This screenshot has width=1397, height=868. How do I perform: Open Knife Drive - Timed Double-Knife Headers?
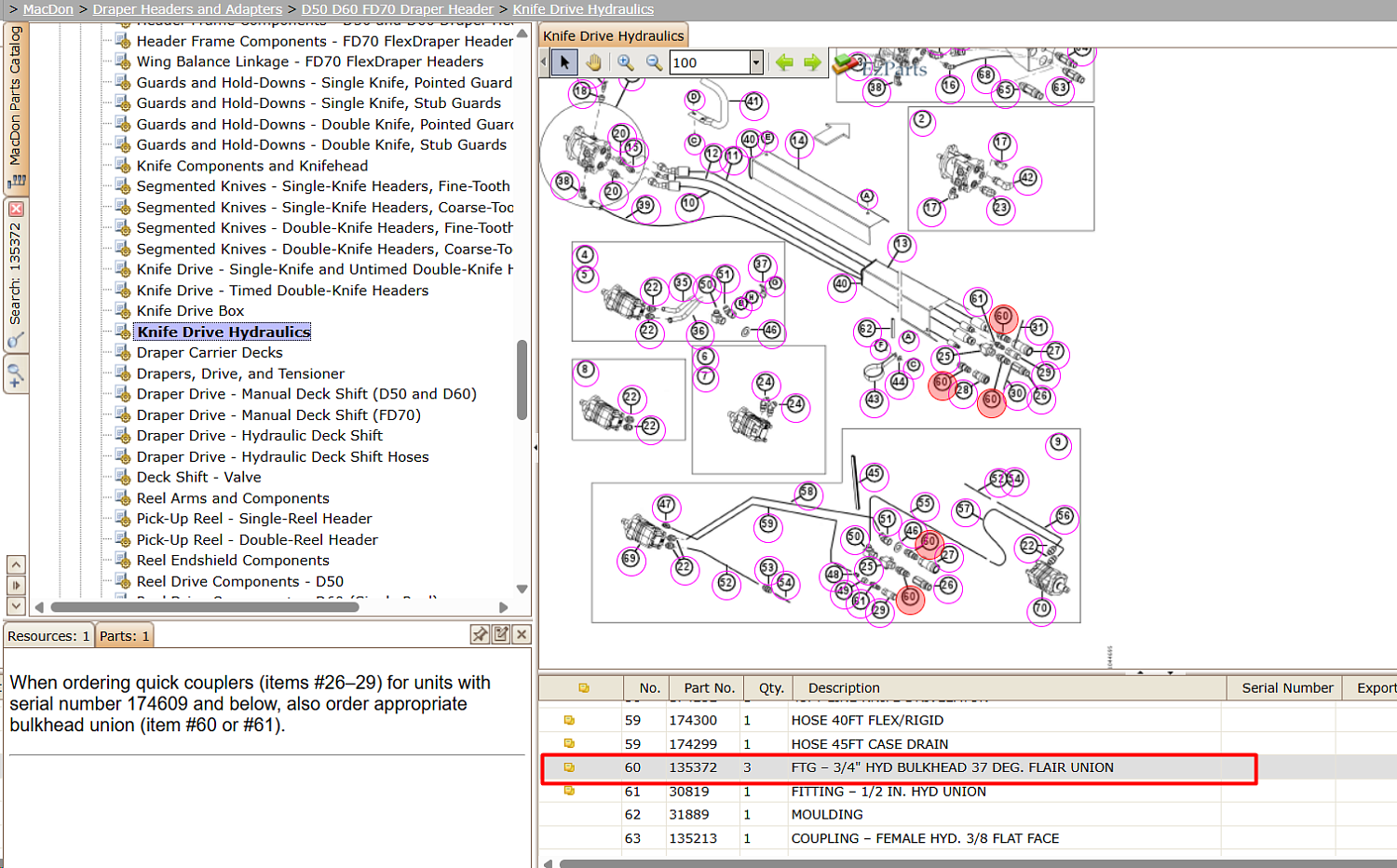pos(282,291)
